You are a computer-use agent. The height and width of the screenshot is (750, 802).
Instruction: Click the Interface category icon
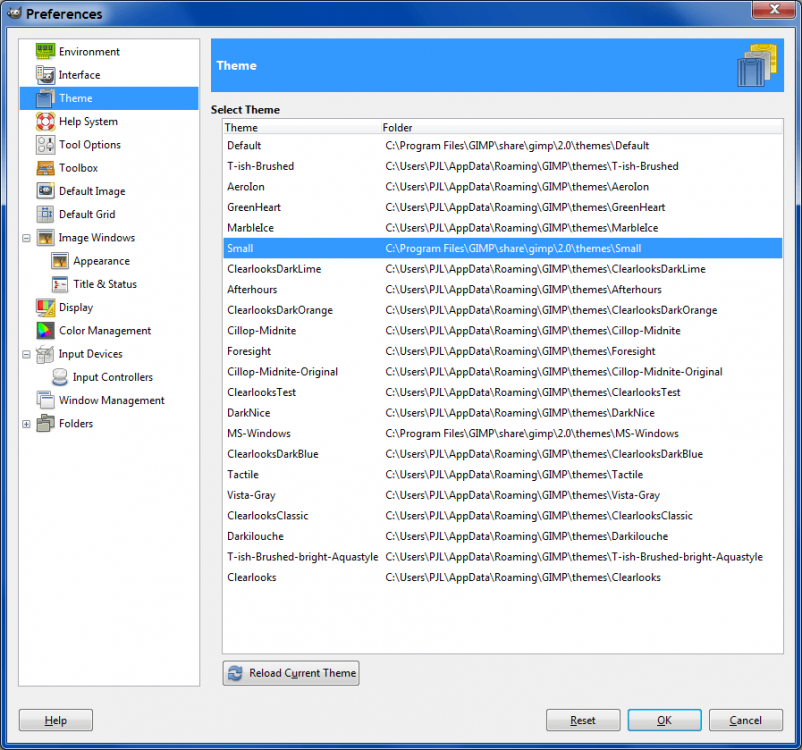coord(46,75)
